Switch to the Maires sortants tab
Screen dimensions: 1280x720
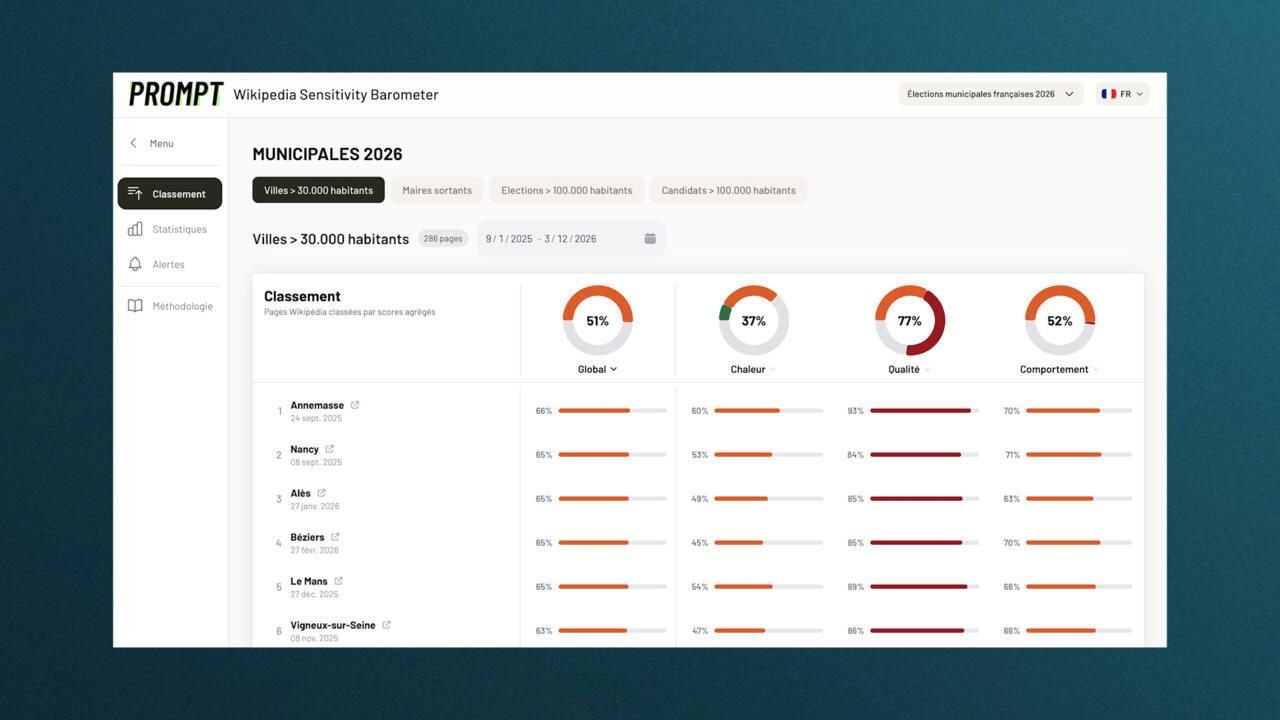pos(437,190)
